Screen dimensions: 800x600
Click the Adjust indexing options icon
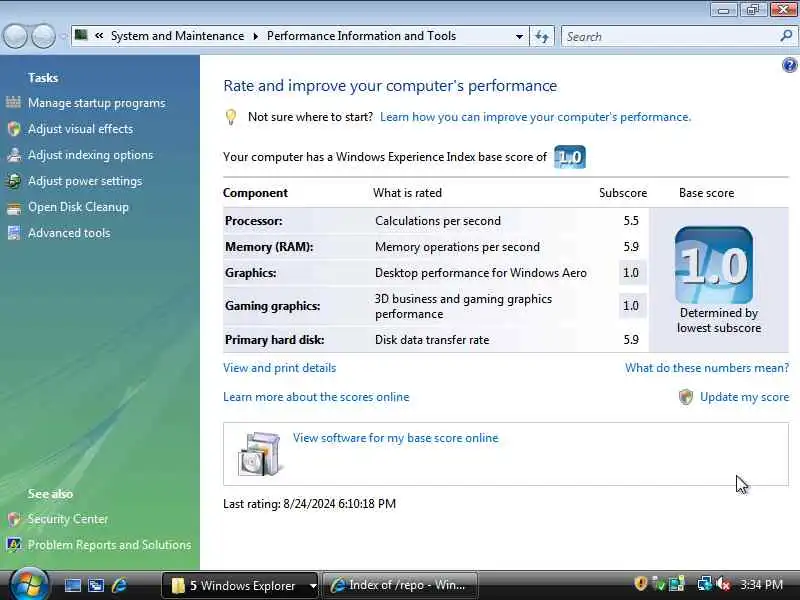click(14, 155)
